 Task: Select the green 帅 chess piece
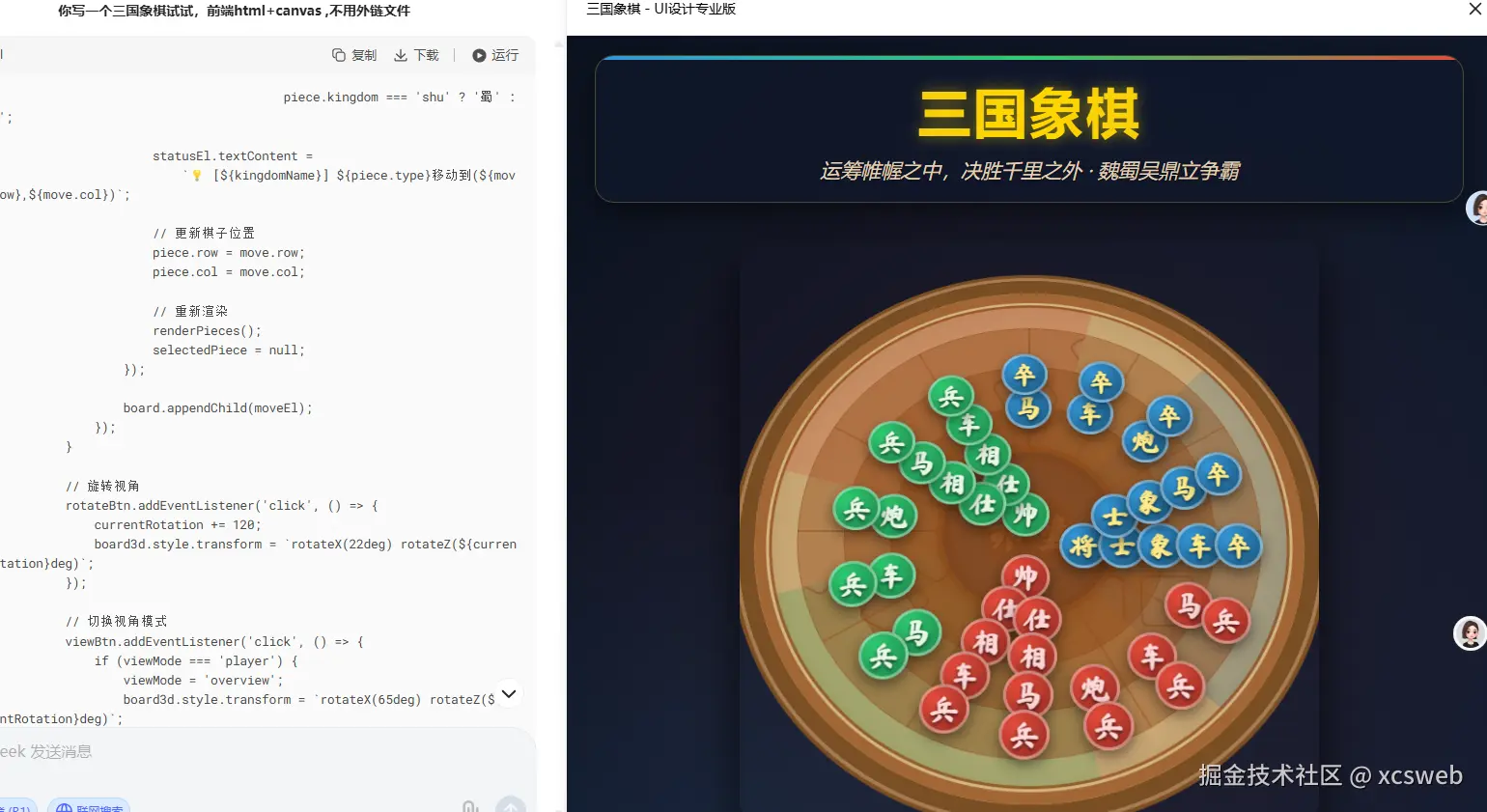tap(1025, 514)
